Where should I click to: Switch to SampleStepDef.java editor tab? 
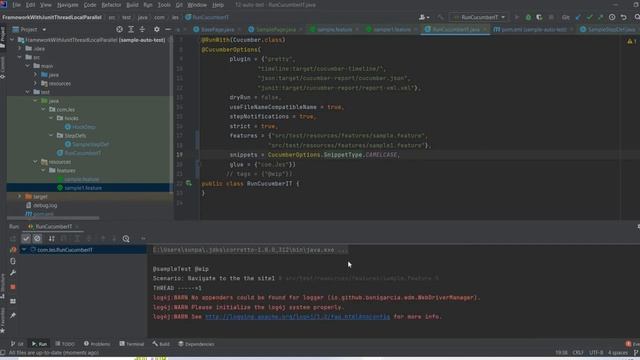pyautogui.click(x=608, y=29)
